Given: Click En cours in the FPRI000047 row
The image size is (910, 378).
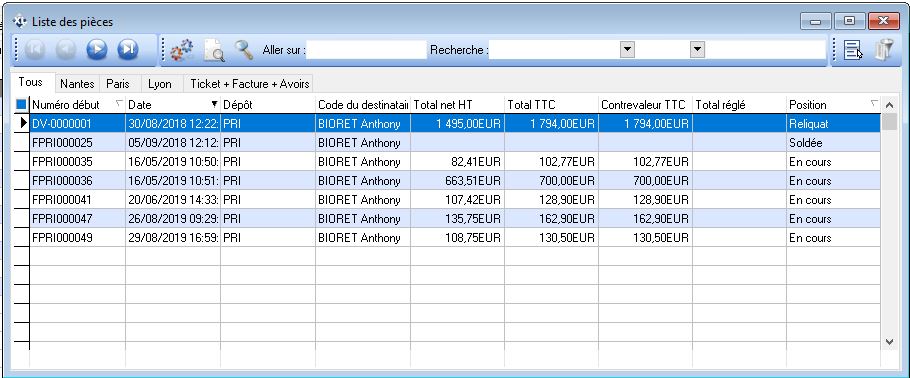Looking at the screenshot, I should click(833, 219).
